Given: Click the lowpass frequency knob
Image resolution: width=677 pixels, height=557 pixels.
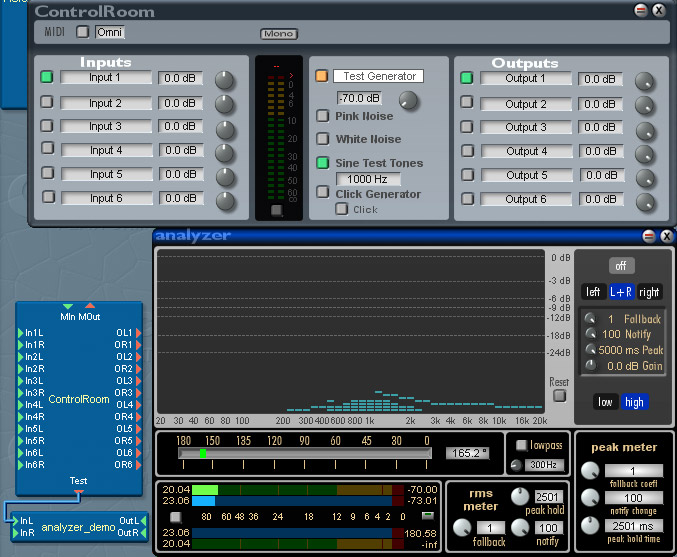Looking at the screenshot, I should 516,464.
